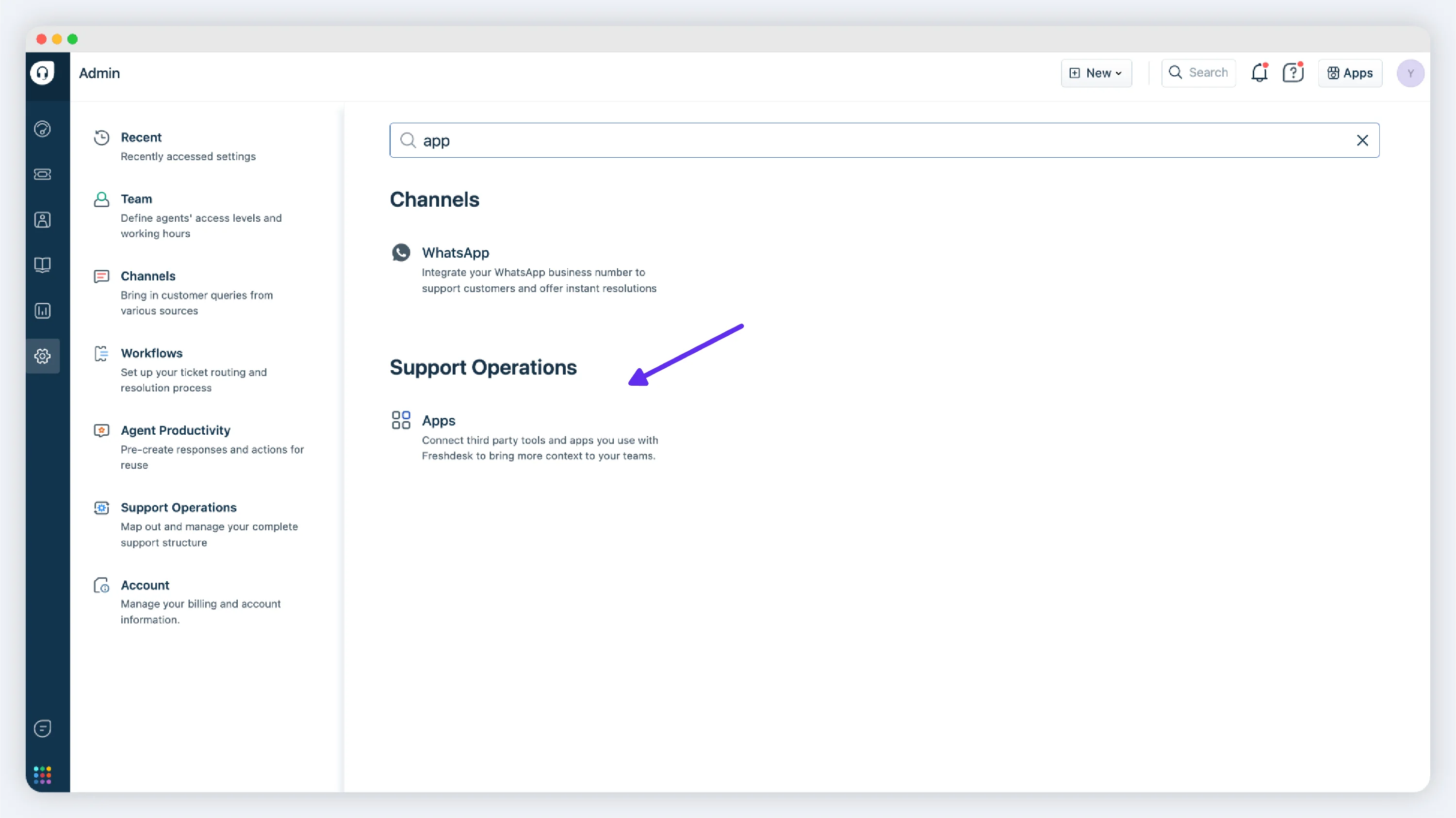Click the WhatsApp logo icon

point(401,253)
